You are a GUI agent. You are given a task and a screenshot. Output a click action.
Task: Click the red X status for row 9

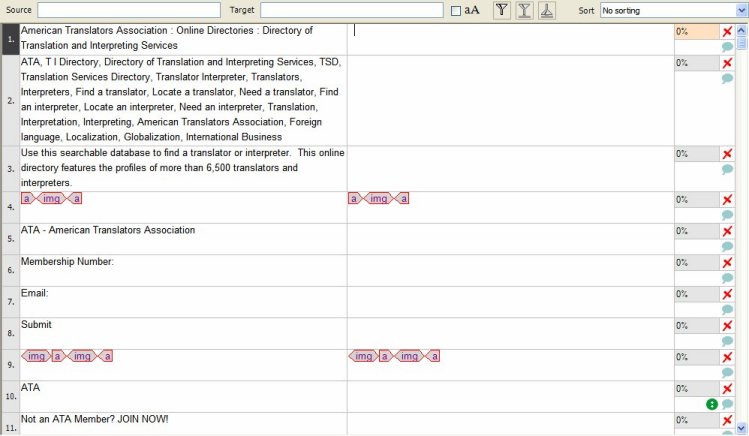click(727, 357)
